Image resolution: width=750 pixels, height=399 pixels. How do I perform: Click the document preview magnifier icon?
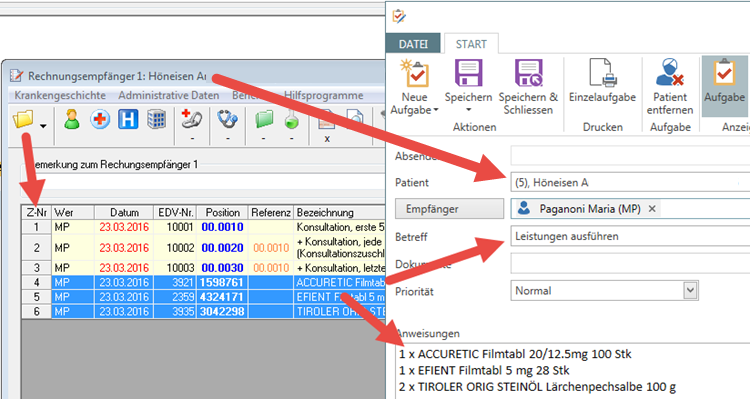(354, 119)
